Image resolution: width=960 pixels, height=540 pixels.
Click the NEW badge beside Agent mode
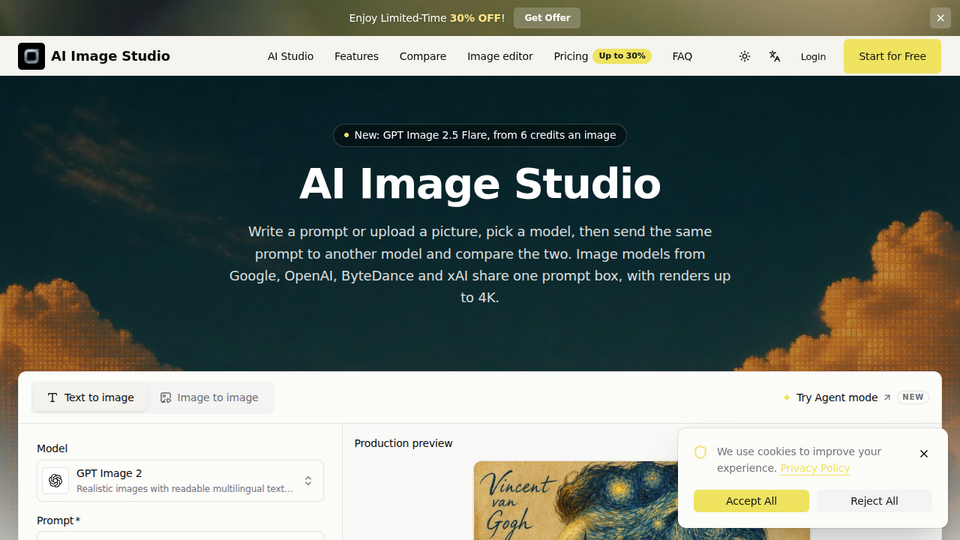pos(912,397)
